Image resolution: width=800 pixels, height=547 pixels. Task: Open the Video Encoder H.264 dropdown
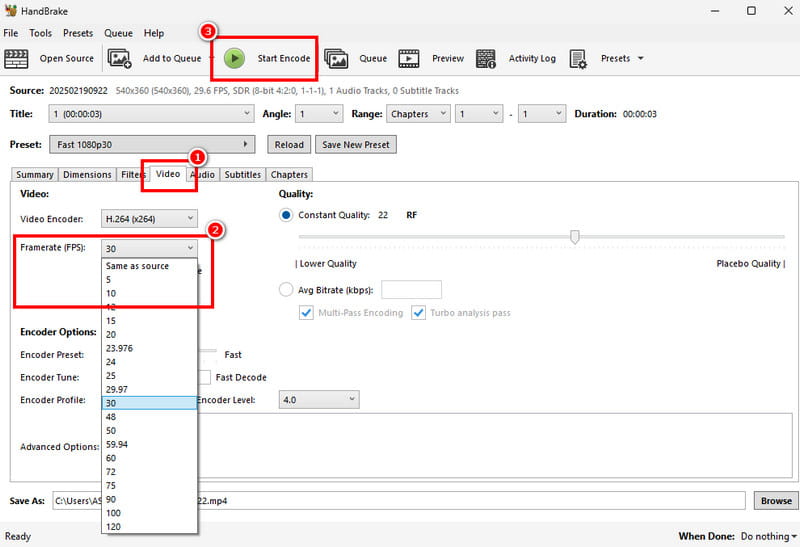[x=149, y=219]
